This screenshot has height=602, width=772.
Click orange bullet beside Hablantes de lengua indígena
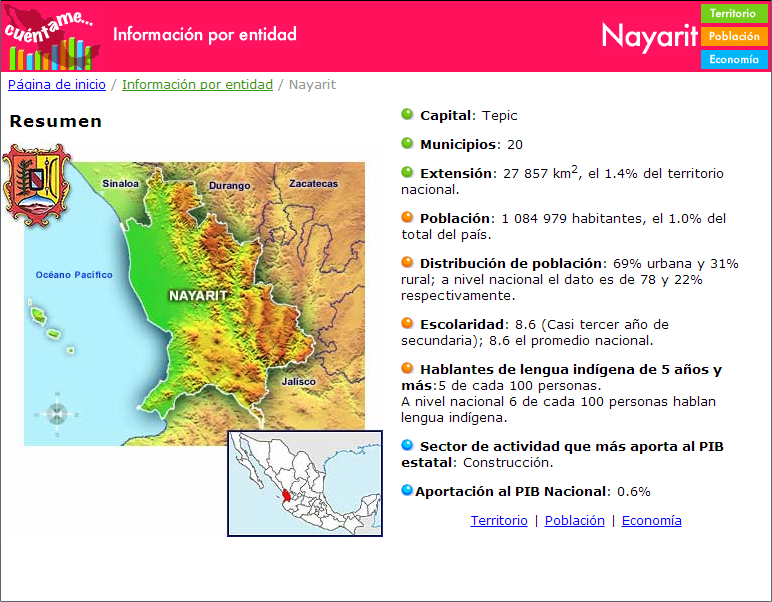(407, 368)
